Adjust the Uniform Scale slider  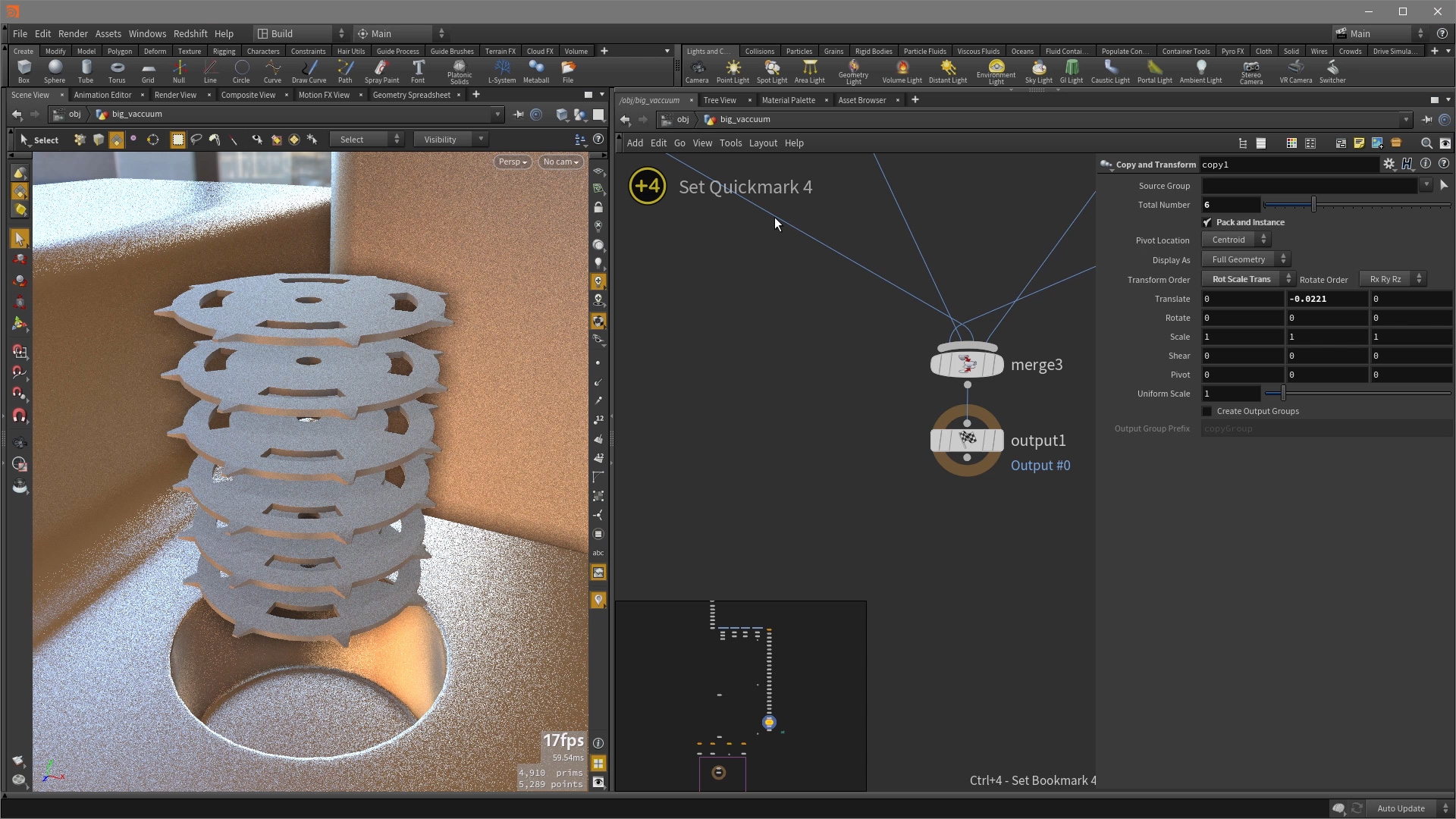tap(1283, 394)
